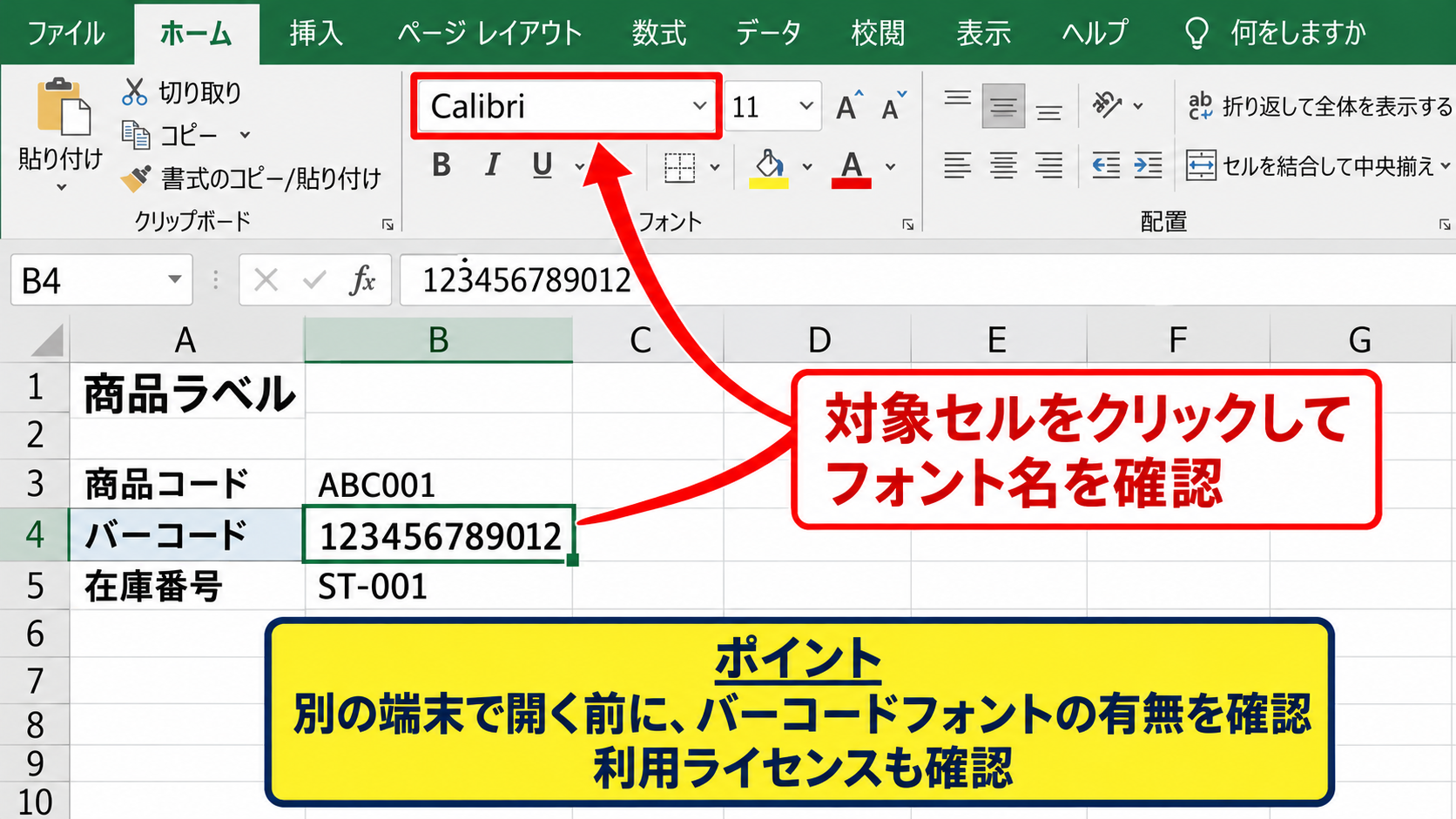Select cell containing ABC001
Image resolution: width=1456 pixels, height=819 pixels.
coord(438,484)
